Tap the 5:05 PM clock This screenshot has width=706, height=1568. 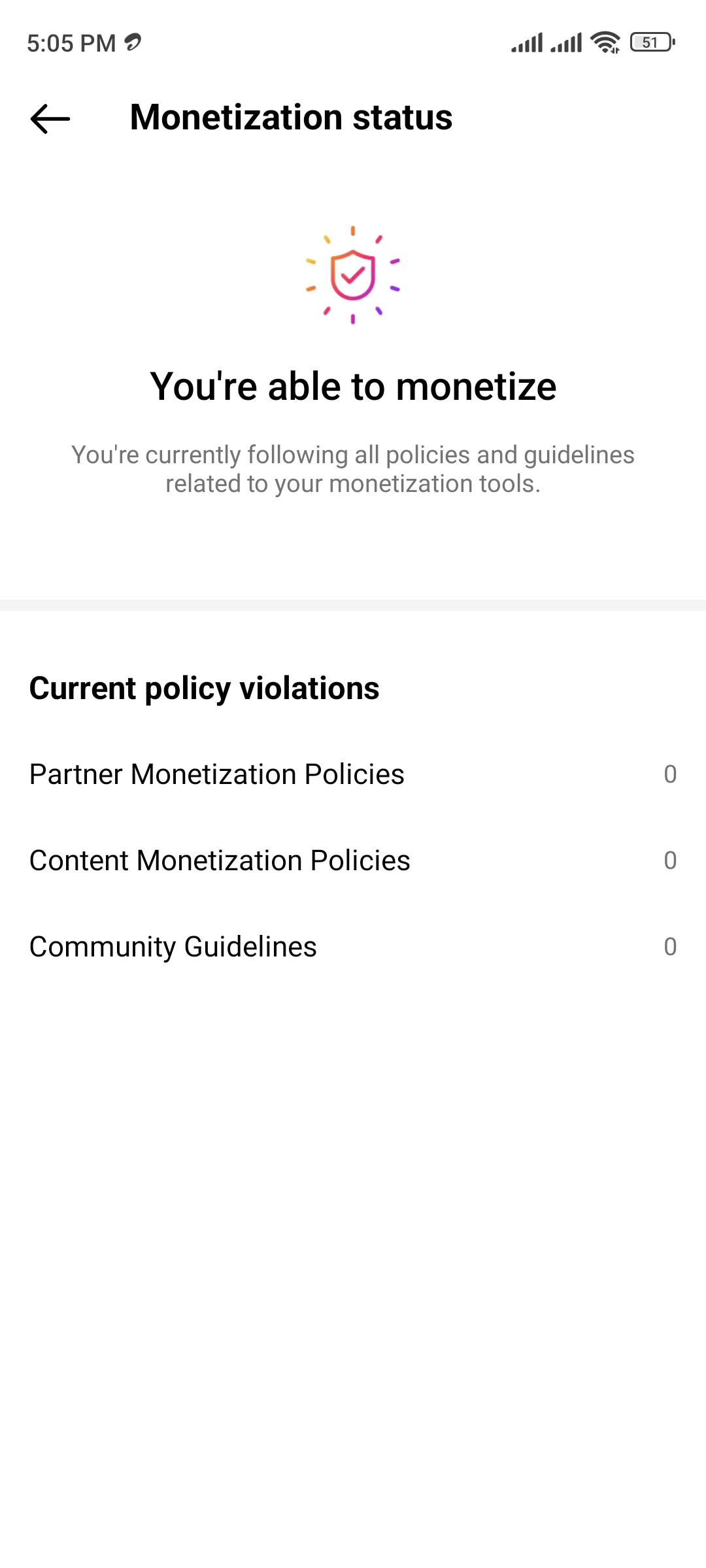[x=71, y=44]
